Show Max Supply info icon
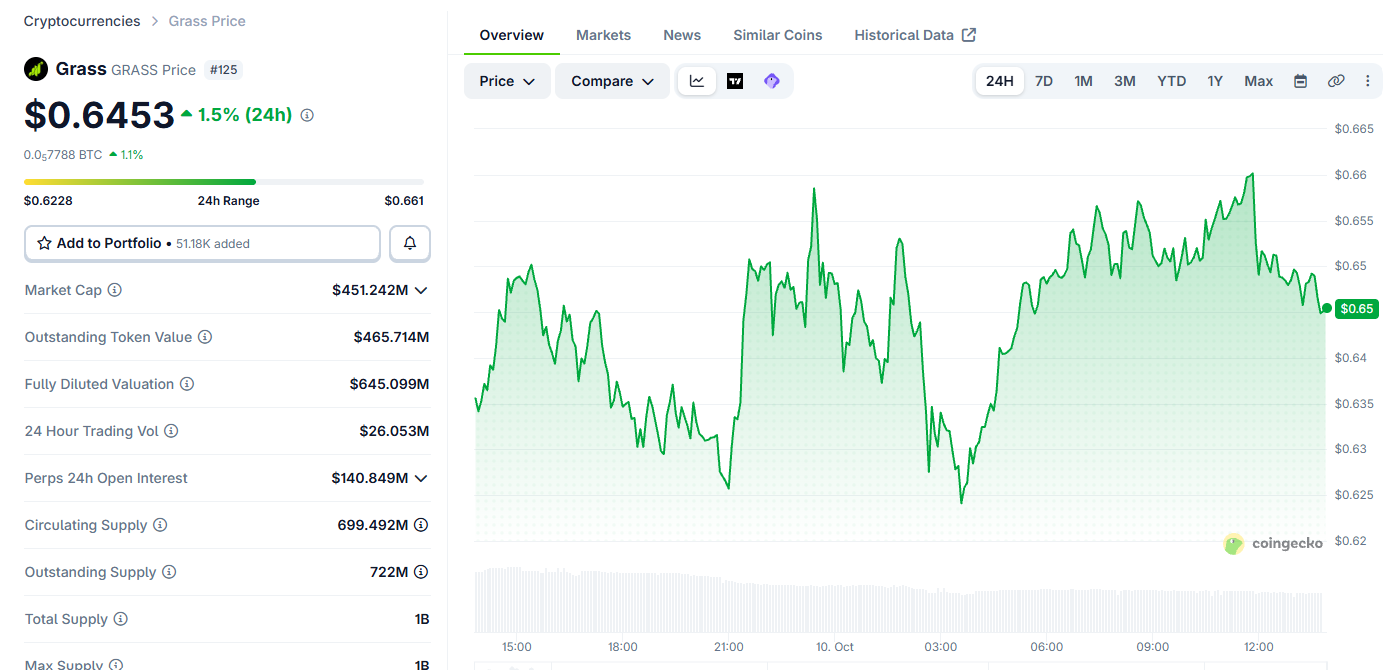 (x=116, y=664)
